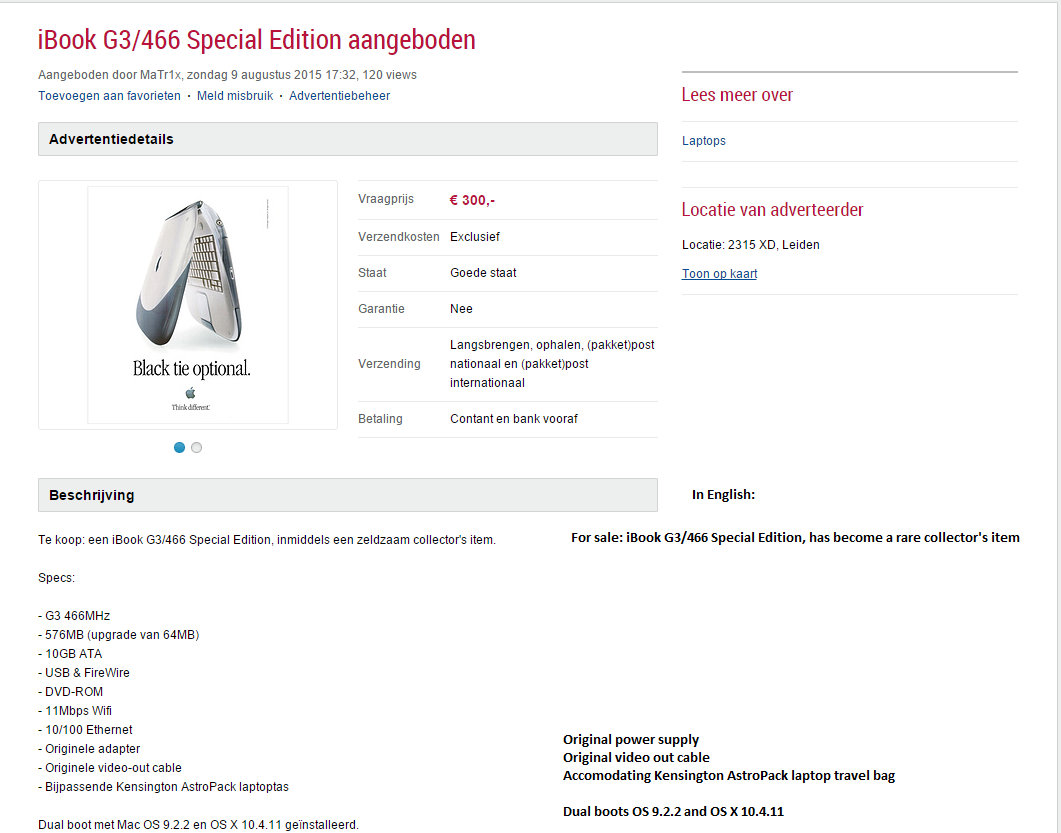Report the ad via Meld misbruik
Image resolution: width=1061 pixels, height=833 pixels.
[235, 95]
